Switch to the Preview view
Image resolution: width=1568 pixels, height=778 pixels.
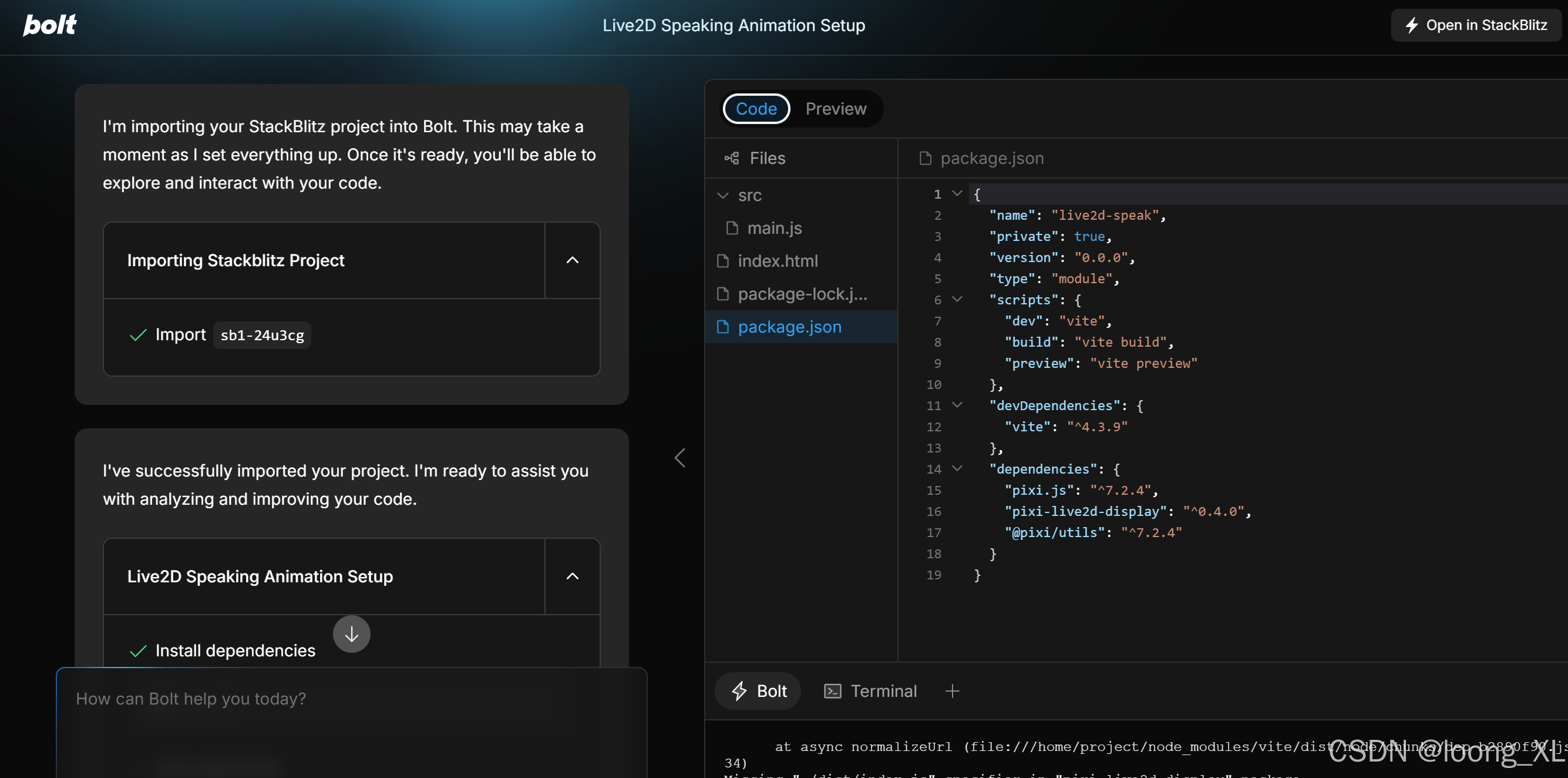tap(836, 109)
